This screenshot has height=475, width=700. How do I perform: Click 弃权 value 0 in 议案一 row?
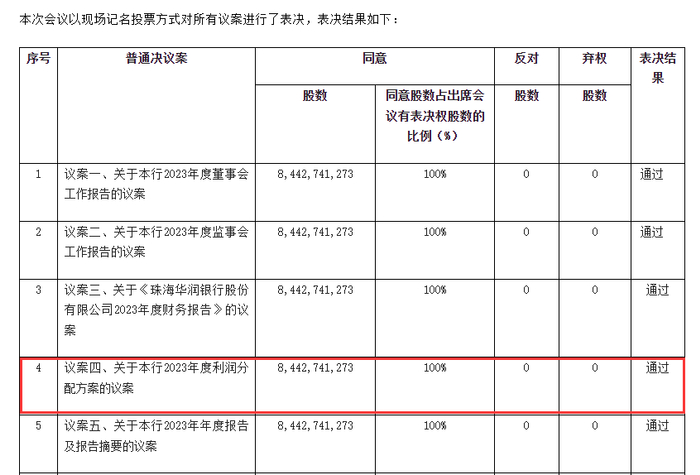coord(595,174)
